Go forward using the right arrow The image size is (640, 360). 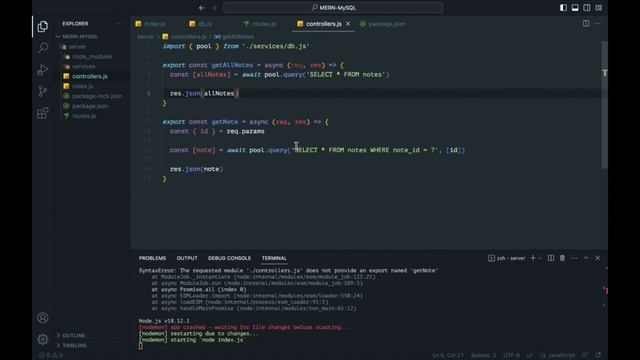(x=215, y=8)
